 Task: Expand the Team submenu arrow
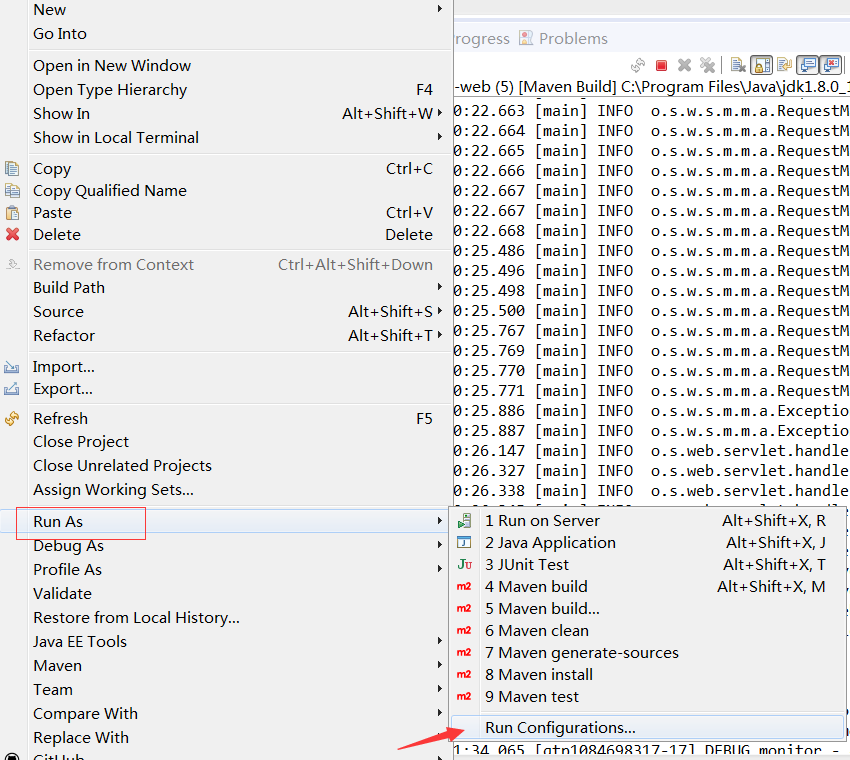440,688
